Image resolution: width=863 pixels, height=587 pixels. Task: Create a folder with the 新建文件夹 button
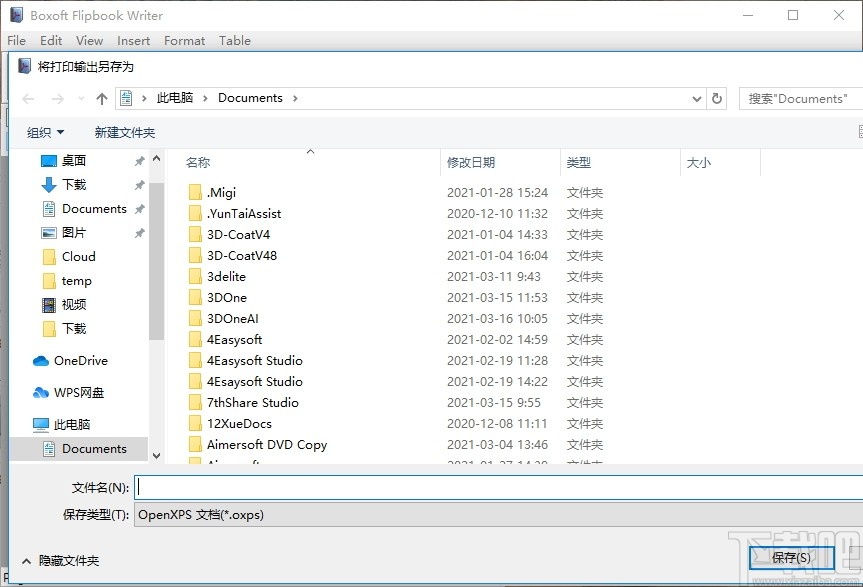[x=124, y=131]
